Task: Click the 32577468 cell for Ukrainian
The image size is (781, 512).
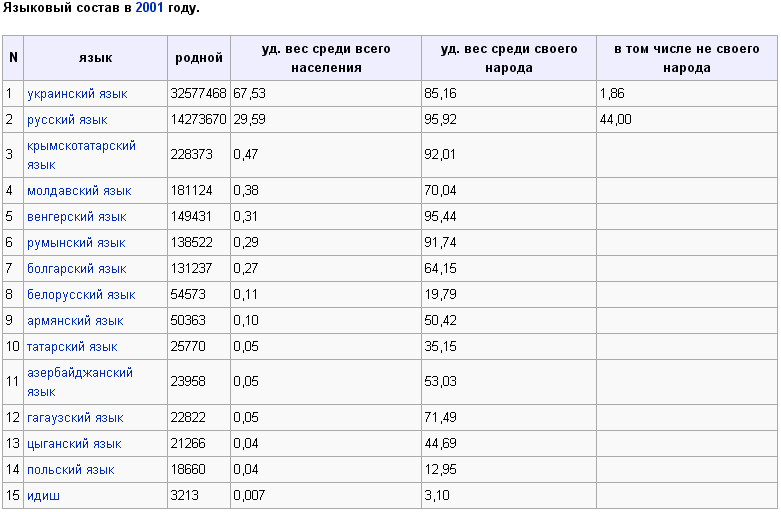Action: 198,94
